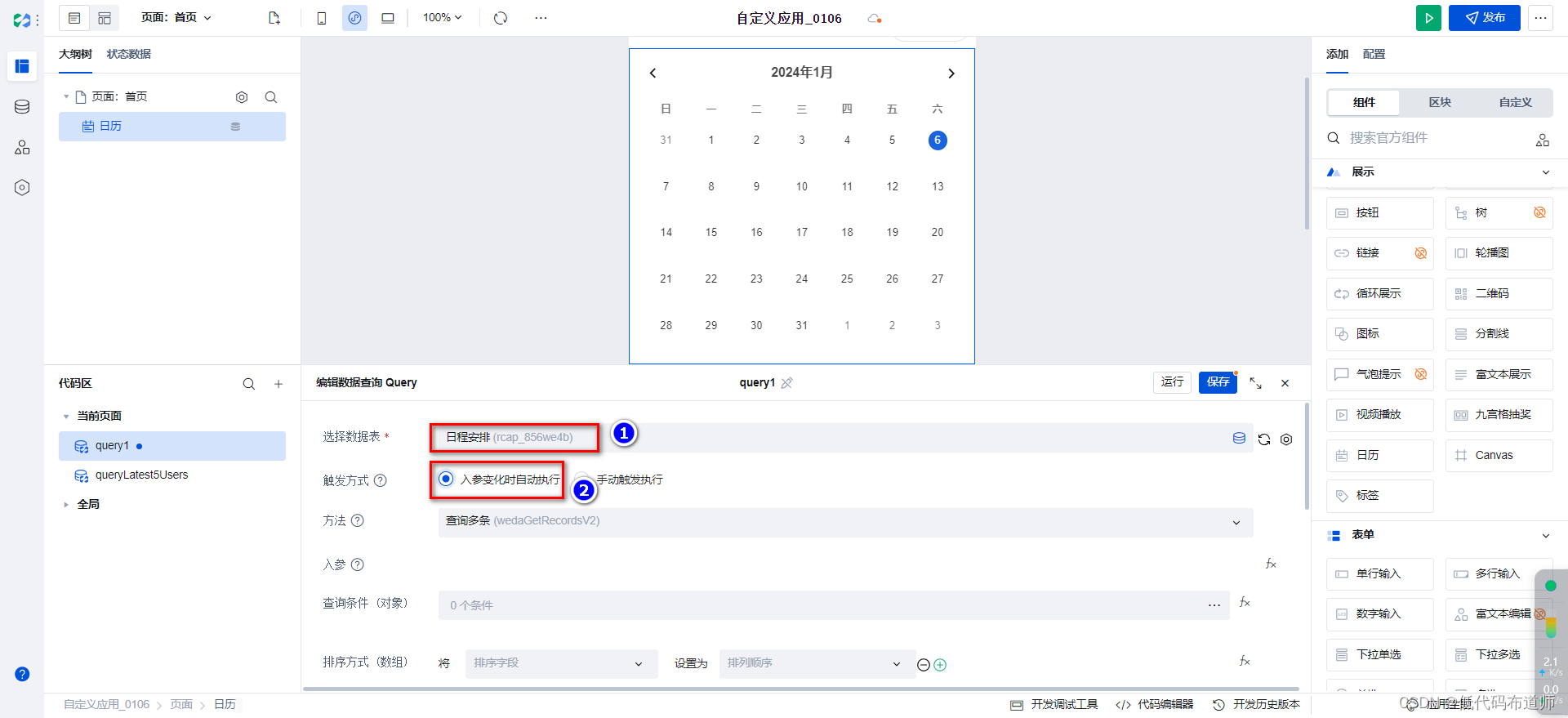Screen dimensions: 1568x718
Task: Close the query editor panel
Action: coord(1285,383)
